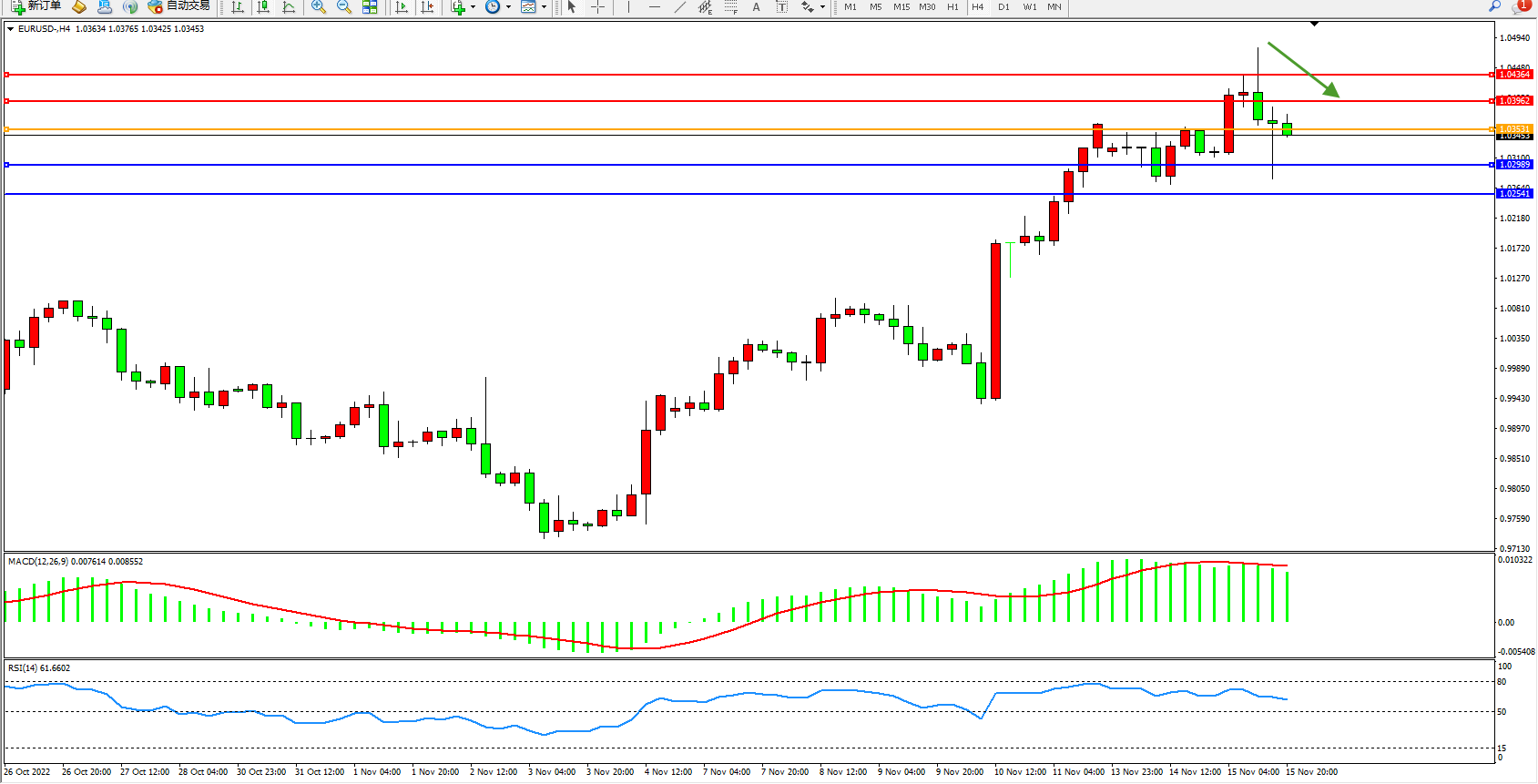The width and height of the screenshot is (1538, 784).
Task: Switch to the D1 timeframe
Action: tap(1003, 6)
